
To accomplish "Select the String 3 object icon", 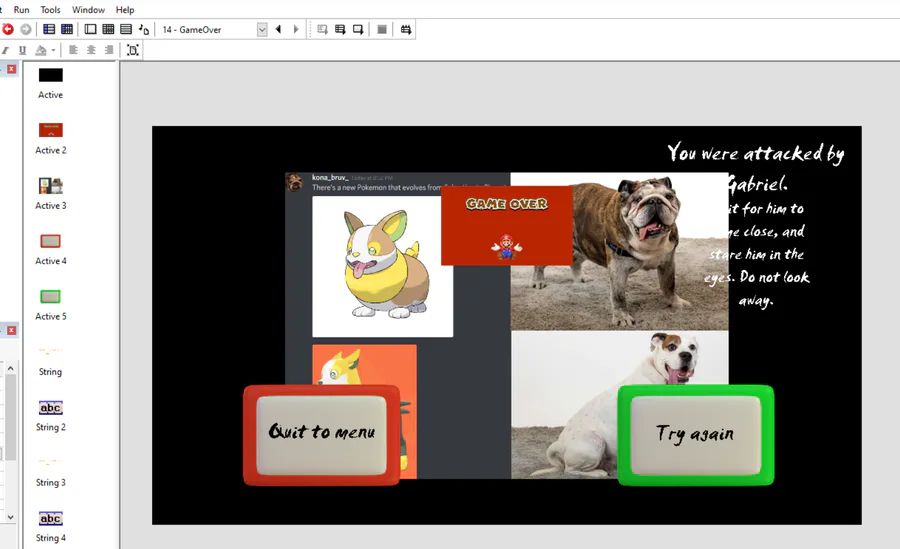I will point(50,462).
